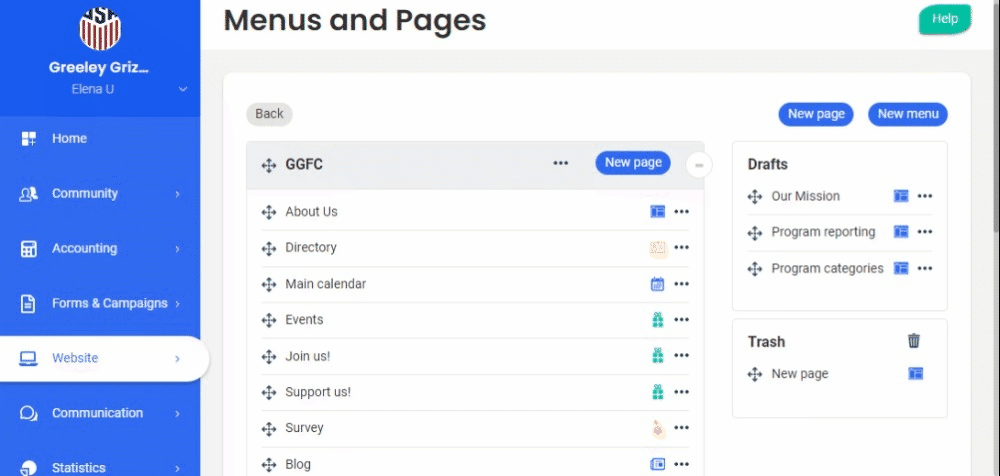Open the Support us! options ellipsis
The image size is (1000, 476).
click(x=682, y=392)
